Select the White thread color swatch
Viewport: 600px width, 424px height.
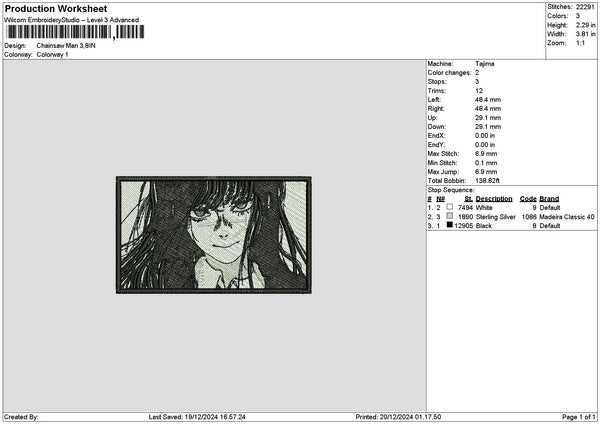(450, 207)
